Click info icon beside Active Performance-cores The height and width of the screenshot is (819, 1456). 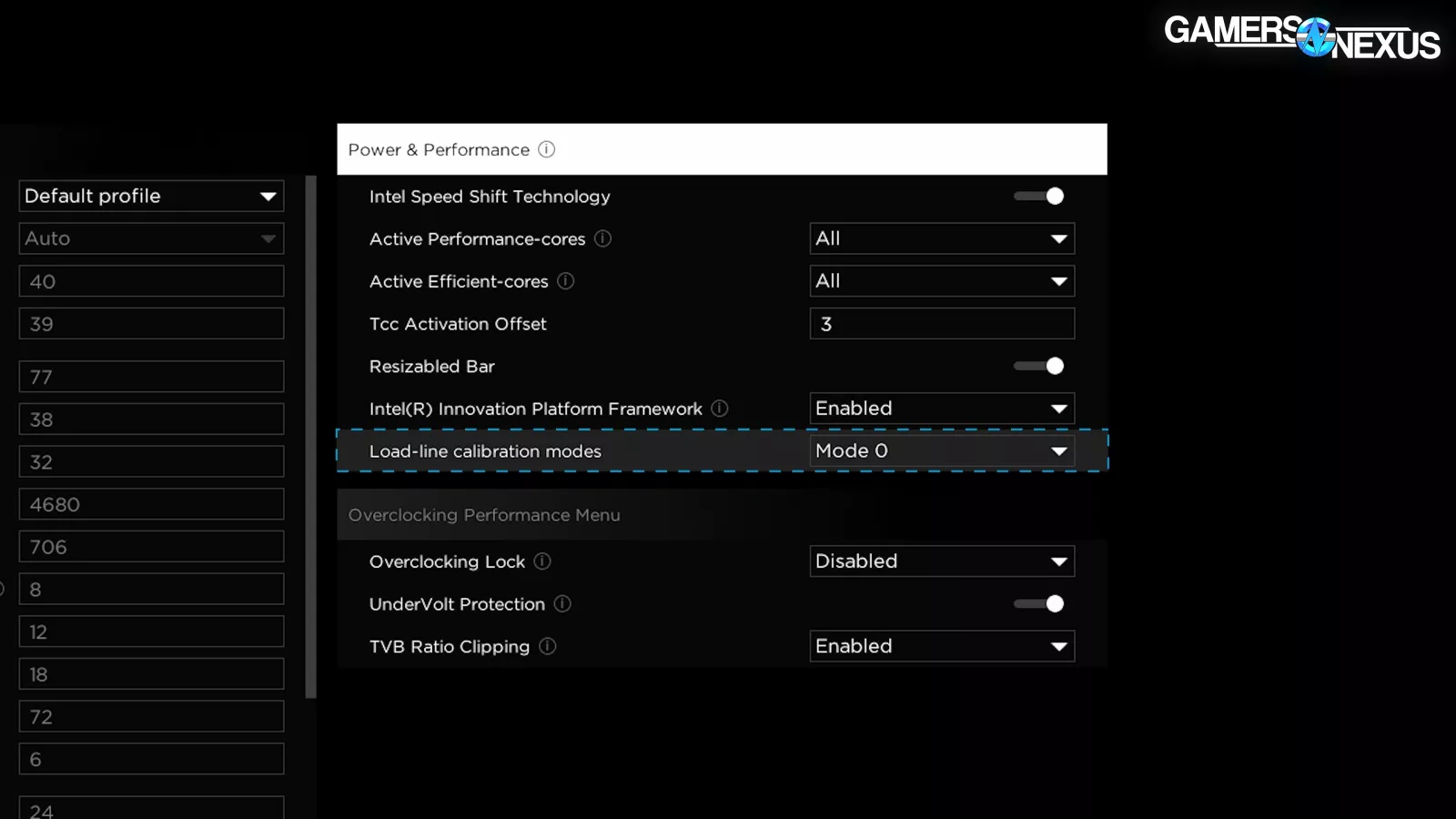coord(602,238)
